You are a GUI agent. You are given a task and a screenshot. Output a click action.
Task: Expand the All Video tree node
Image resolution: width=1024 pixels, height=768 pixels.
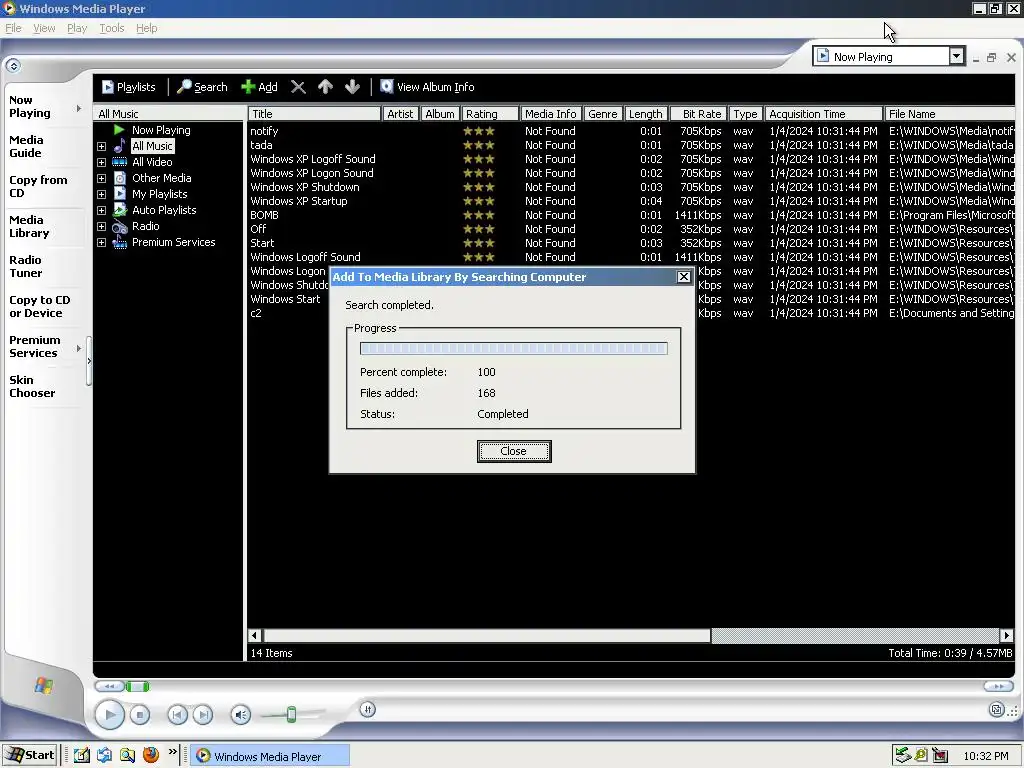101,162
